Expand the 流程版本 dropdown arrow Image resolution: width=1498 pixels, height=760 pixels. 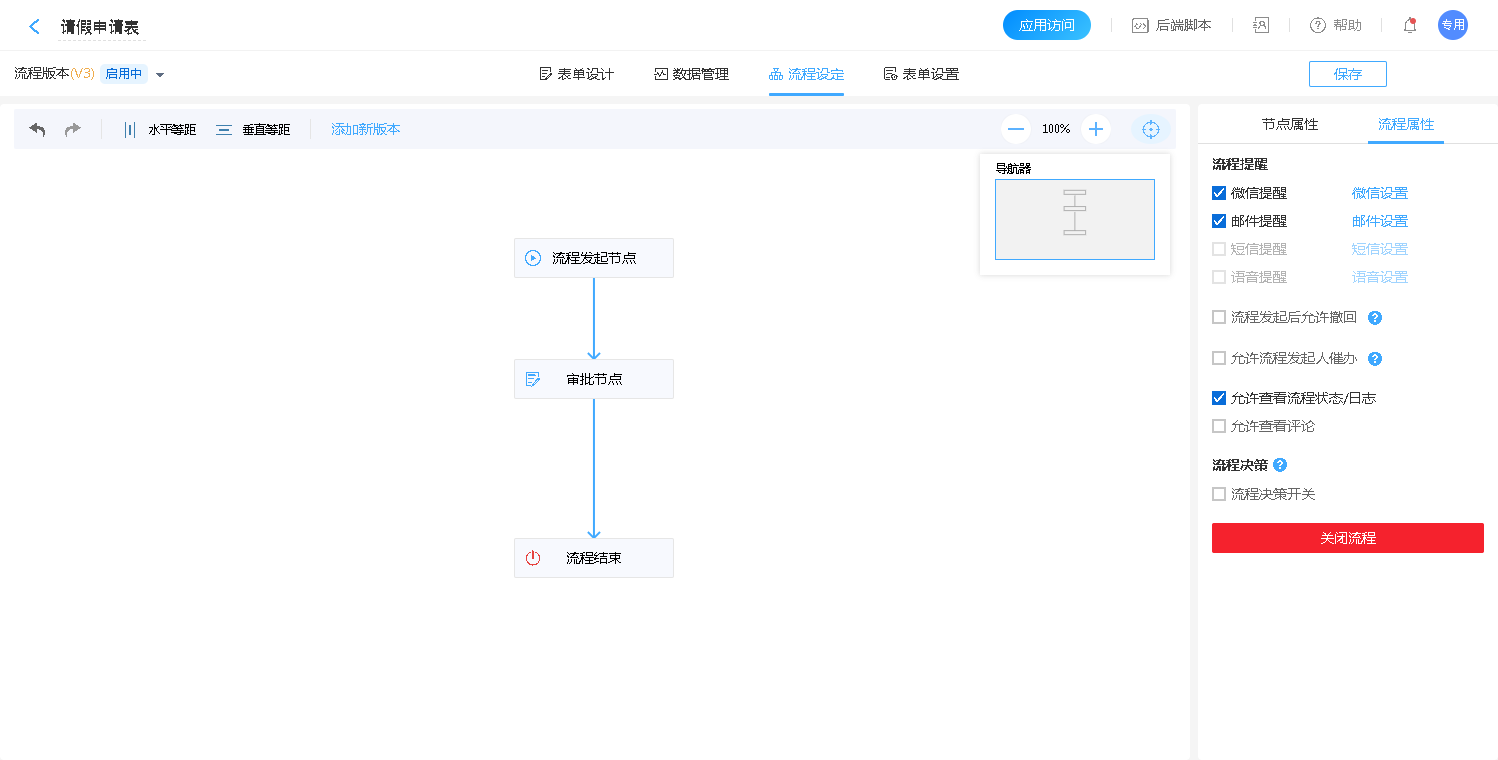click(x=160, y=75)
